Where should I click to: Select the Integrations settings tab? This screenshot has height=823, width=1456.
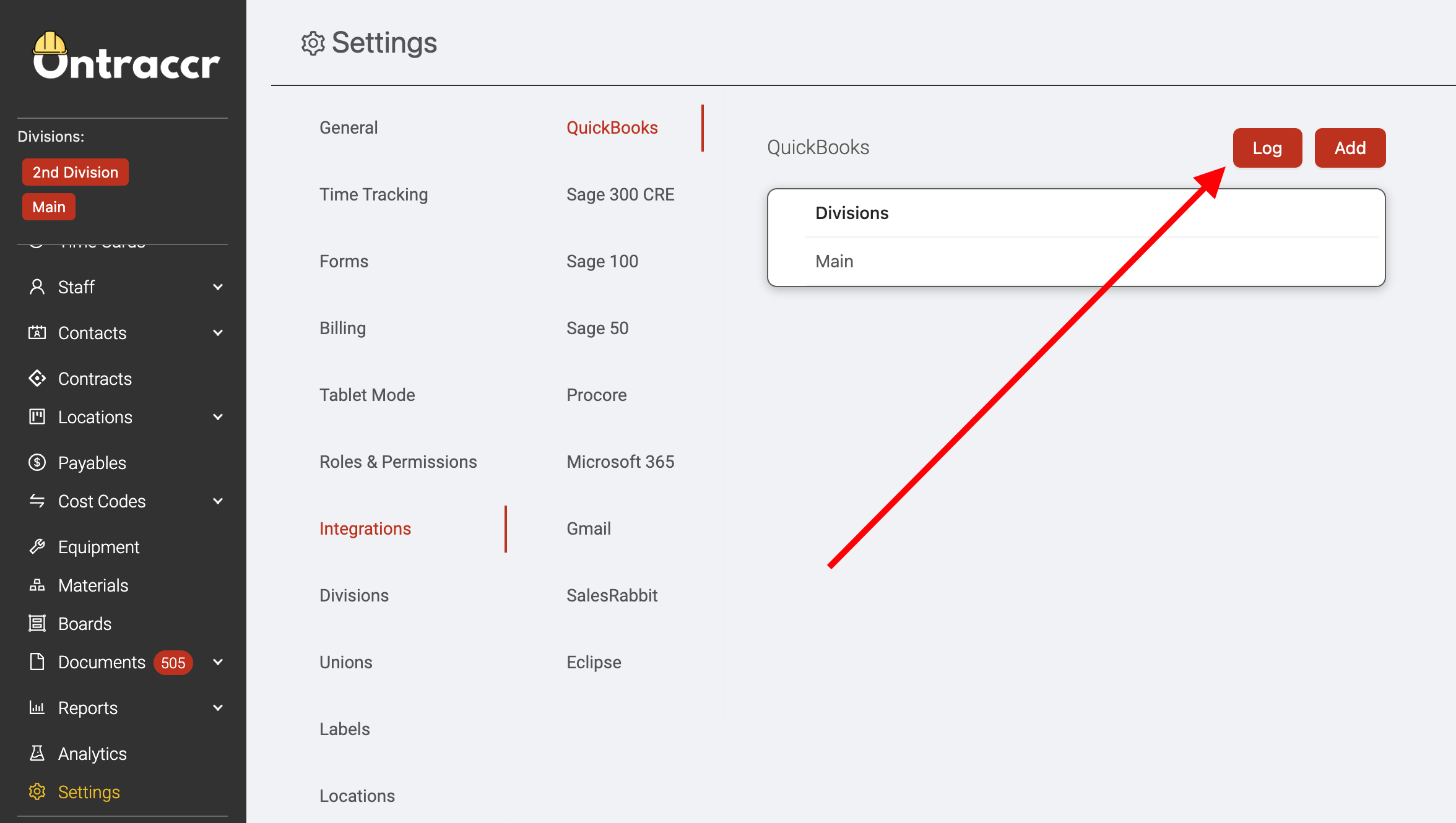365,528
